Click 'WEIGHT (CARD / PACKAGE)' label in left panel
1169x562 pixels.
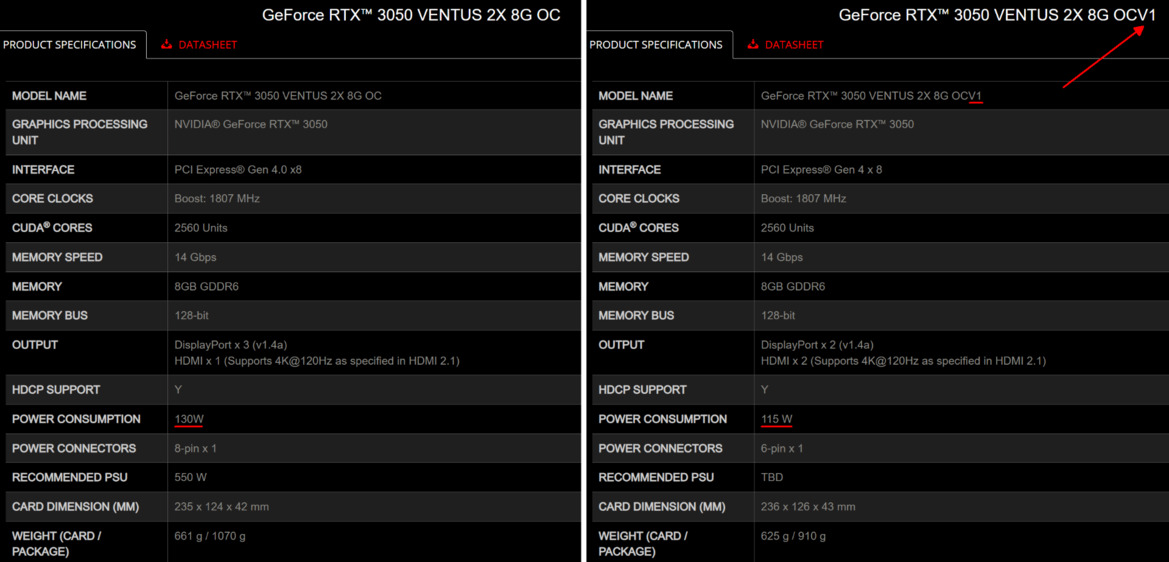[x=57, y=544]
